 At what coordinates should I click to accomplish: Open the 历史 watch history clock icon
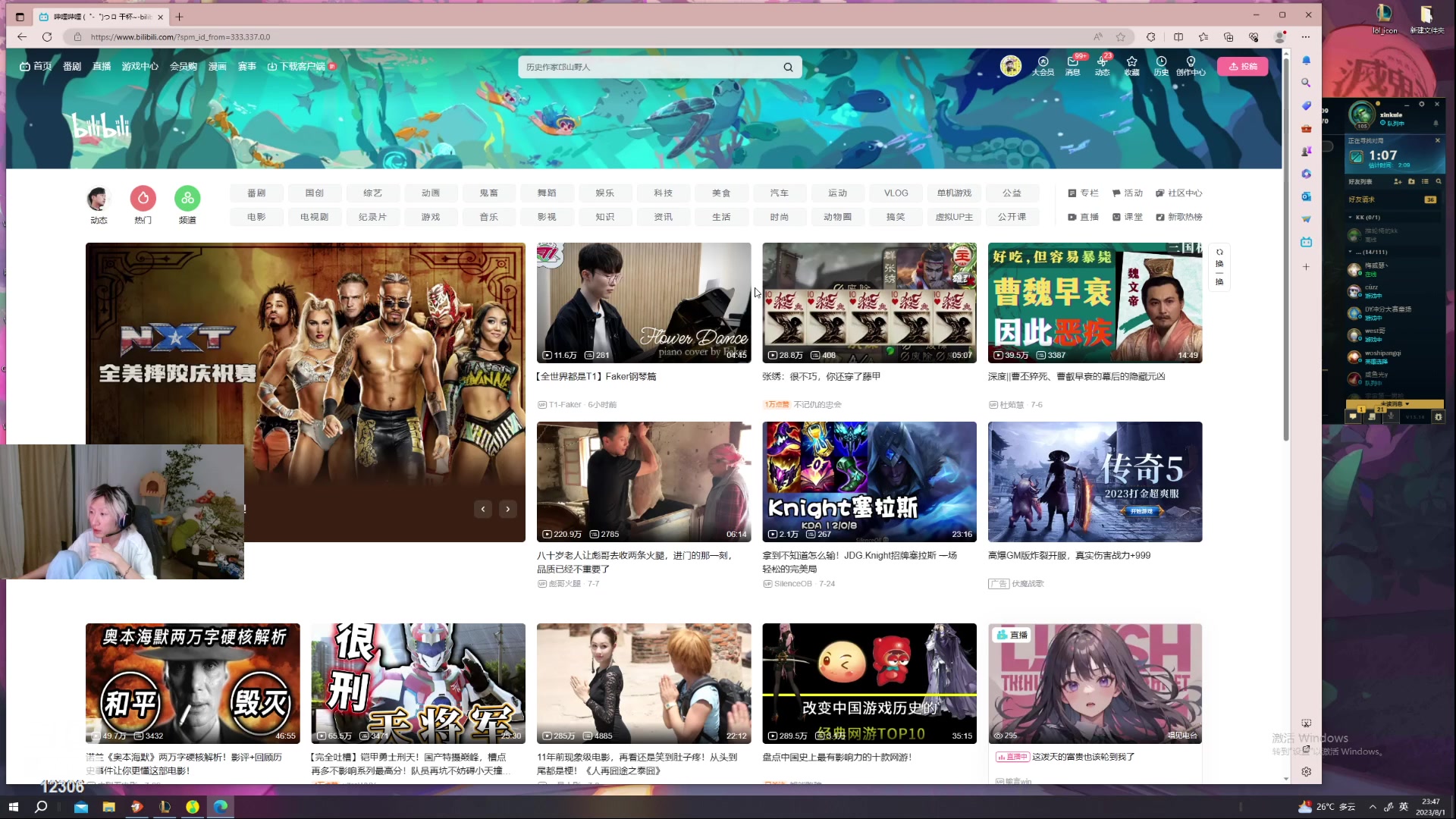coord(1161,66)
